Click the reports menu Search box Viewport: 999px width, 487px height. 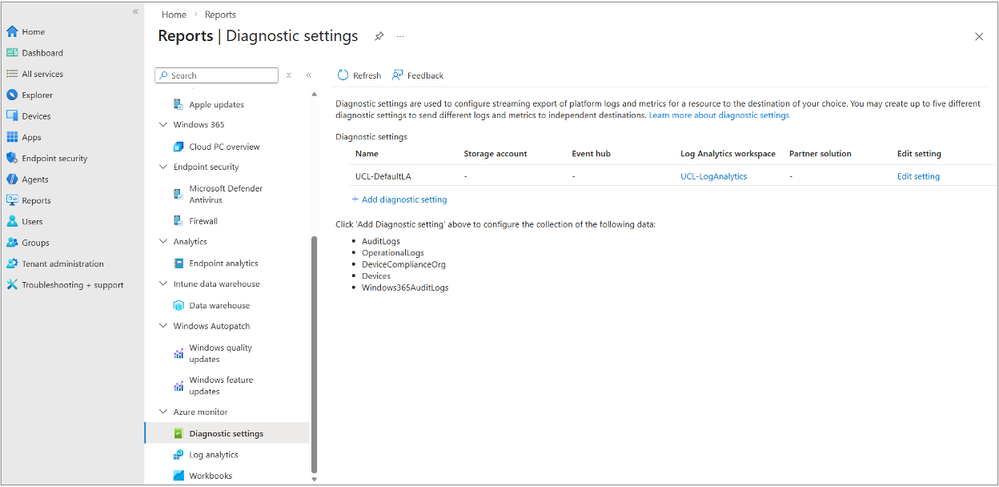[x=217, y=75]
